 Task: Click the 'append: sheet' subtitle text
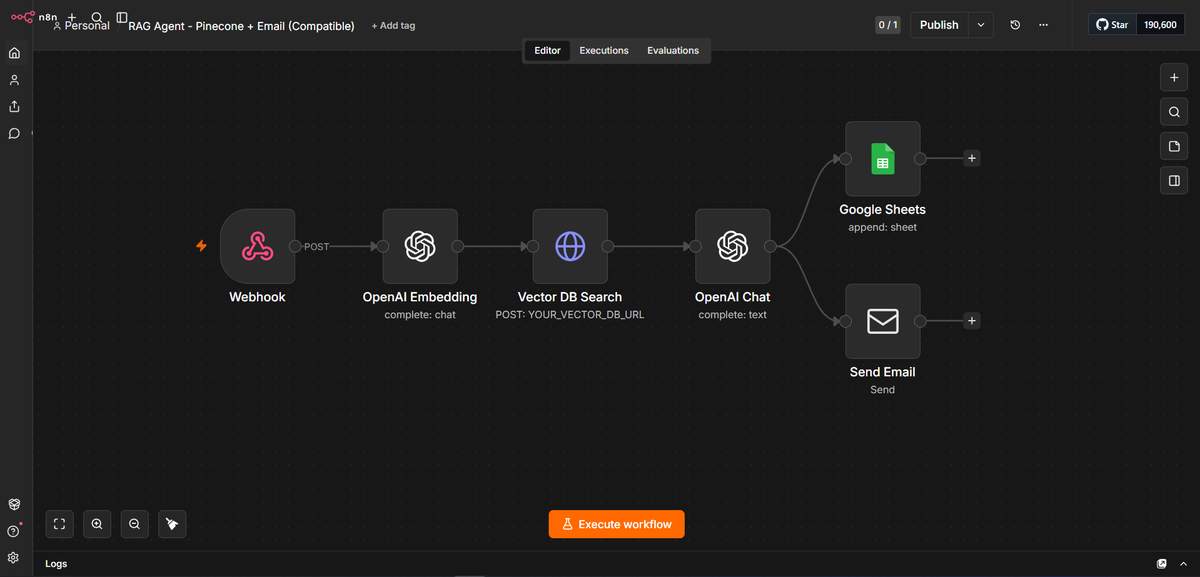tap(883, 227)
